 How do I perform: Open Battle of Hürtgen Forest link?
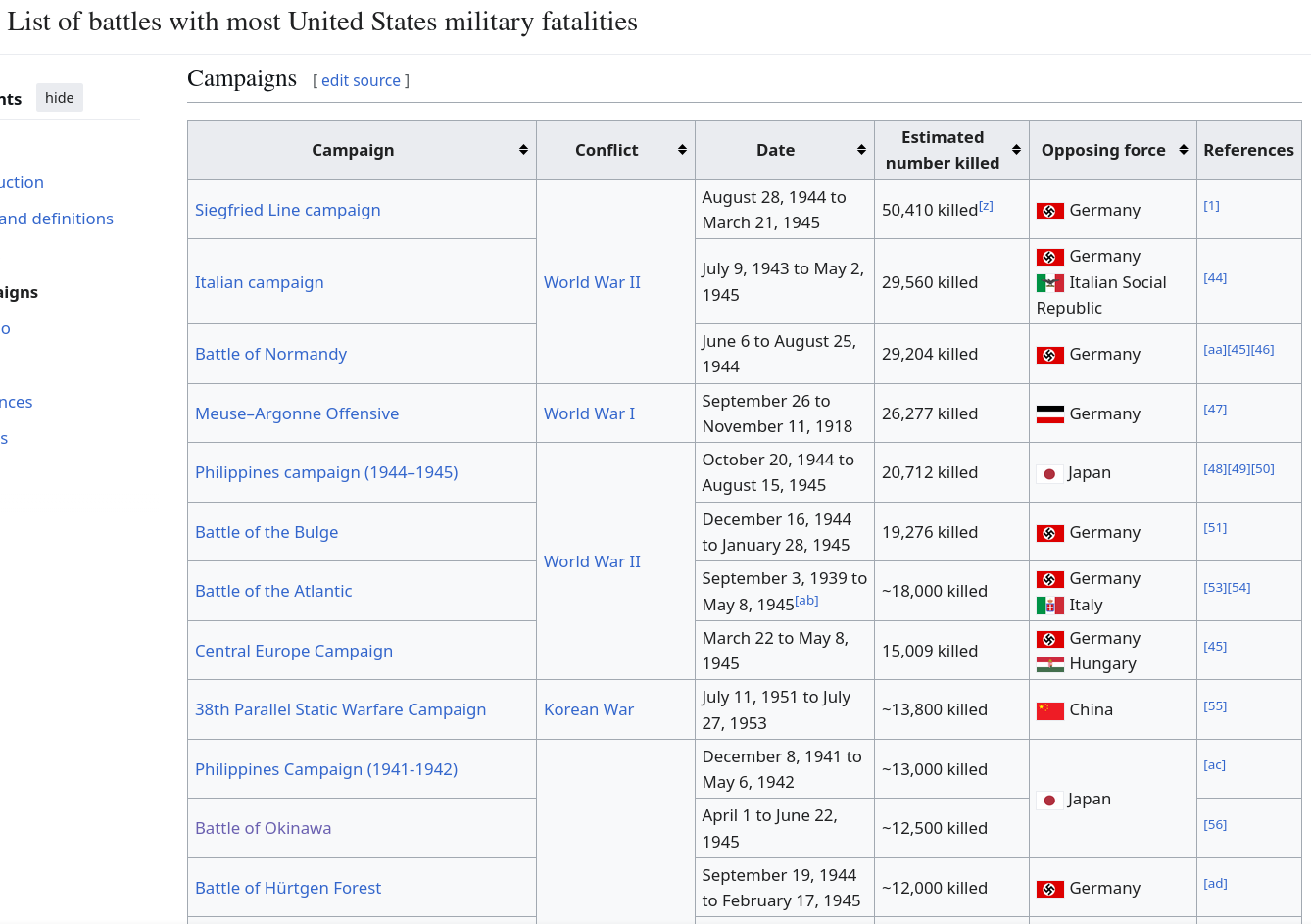click(x=288, y=888)
